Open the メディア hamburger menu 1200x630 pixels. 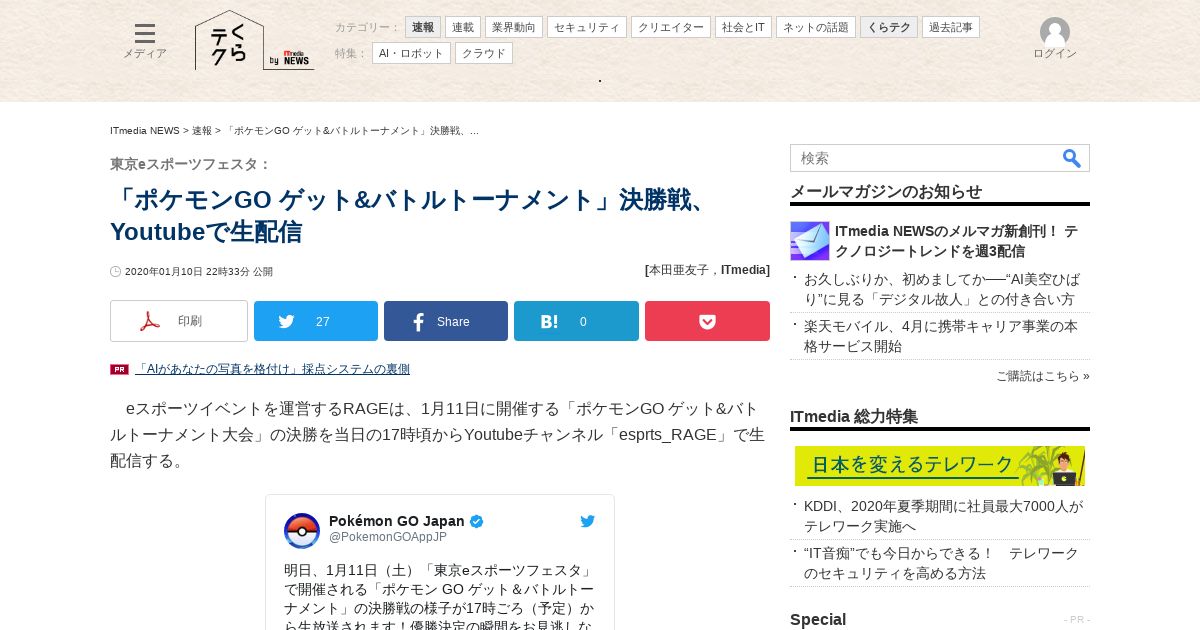pos(145,41)
